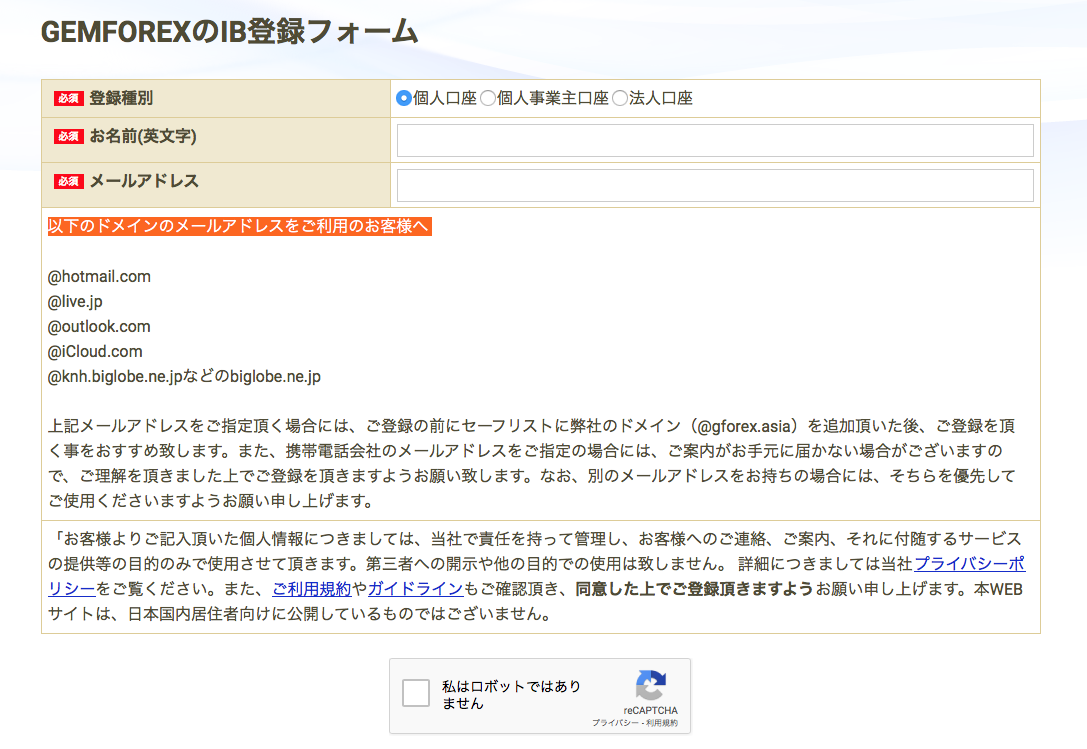Select the 個人口座 radio button
Screen dimensions: 1087x749
coord(403,98)
